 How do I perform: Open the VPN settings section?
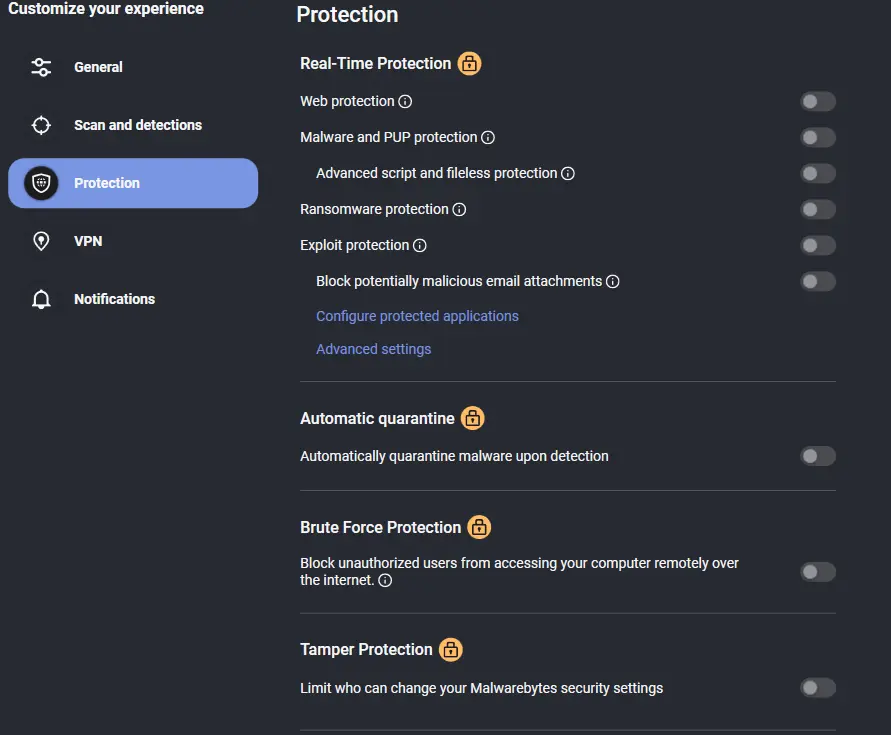tap(133, 241)
